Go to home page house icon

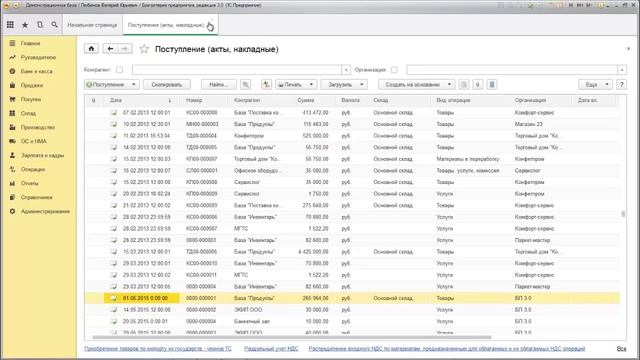[91, 49]
